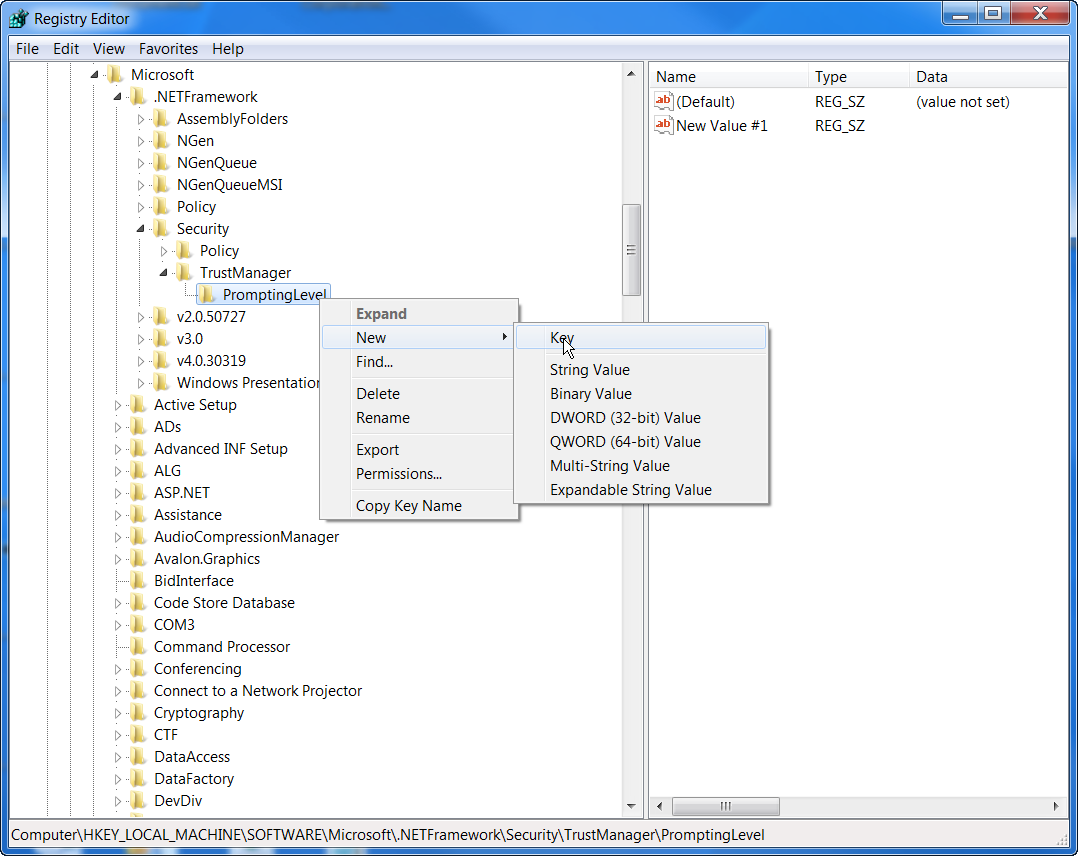Click the PromptingLevel key folder icon
Image resolution: width=1078 pixels, height=856 pixels.
click(208, 294)
